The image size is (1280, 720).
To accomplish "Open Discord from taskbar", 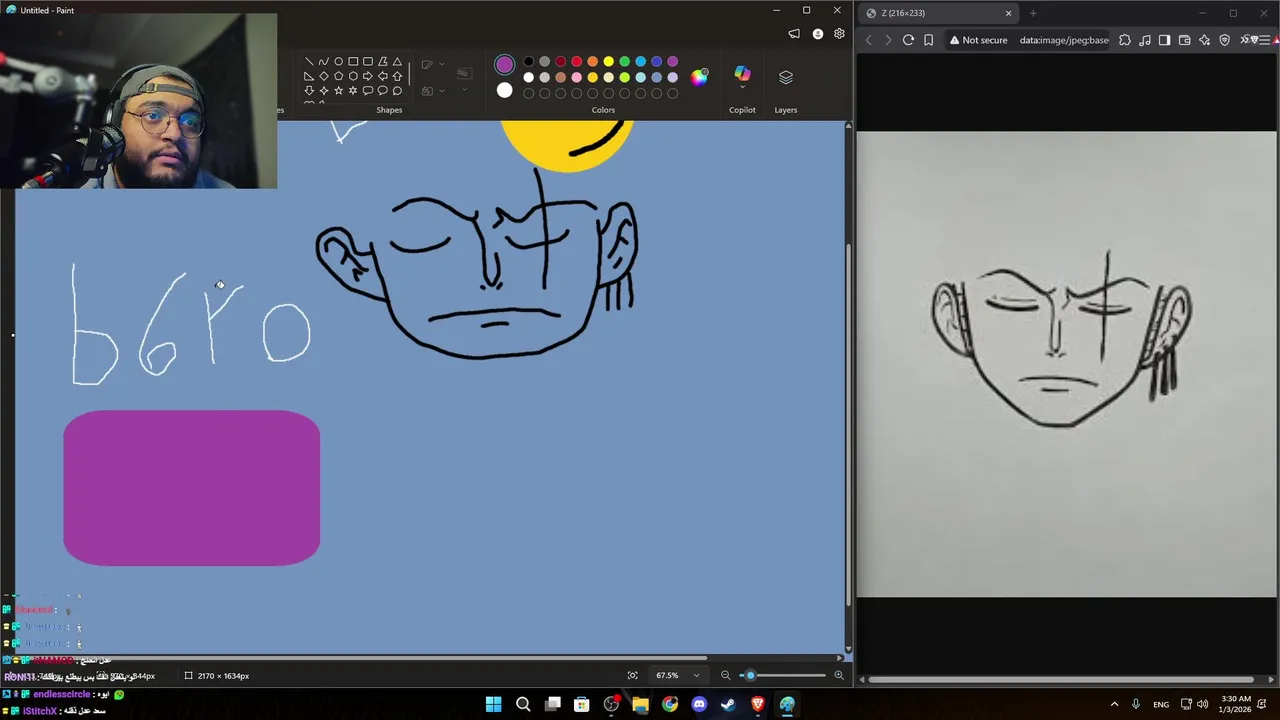I will (x=699, y=704).
